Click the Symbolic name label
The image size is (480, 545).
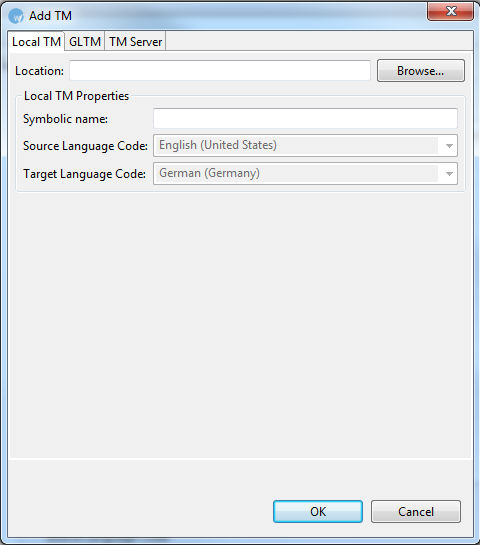65,119
